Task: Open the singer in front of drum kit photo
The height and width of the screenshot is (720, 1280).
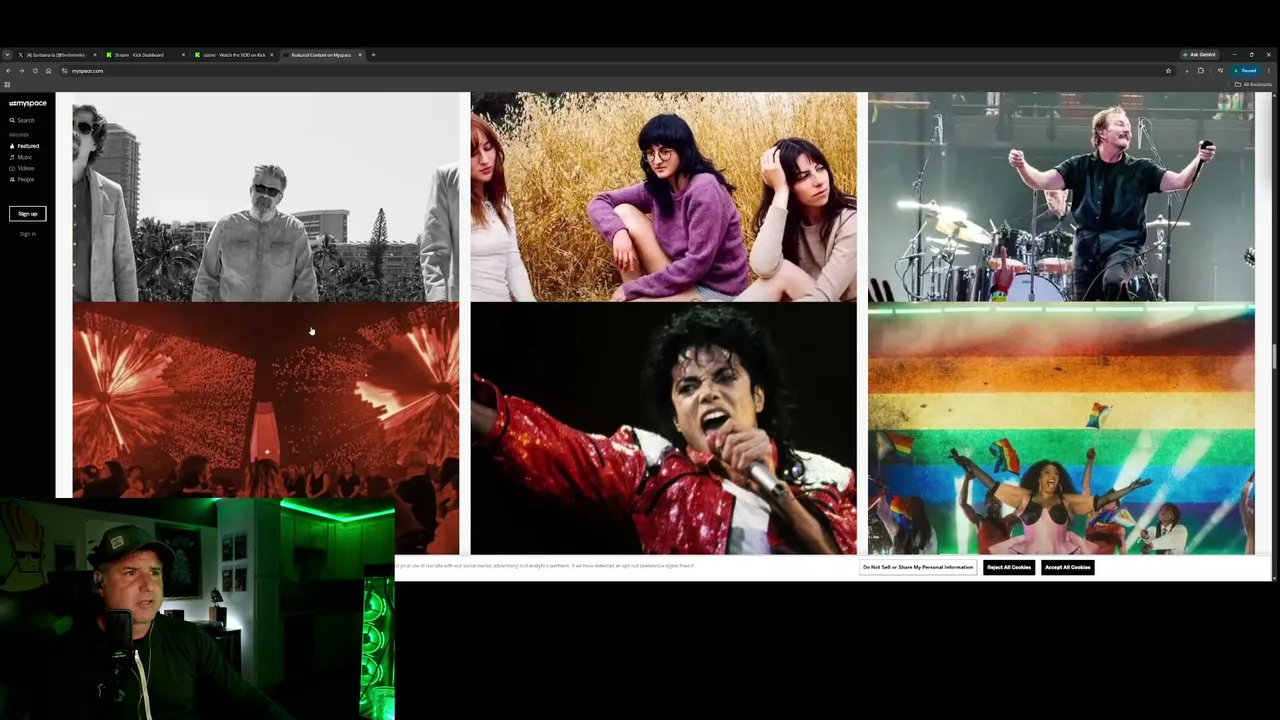Action: pyautogui.click(x=1061, y=197)
